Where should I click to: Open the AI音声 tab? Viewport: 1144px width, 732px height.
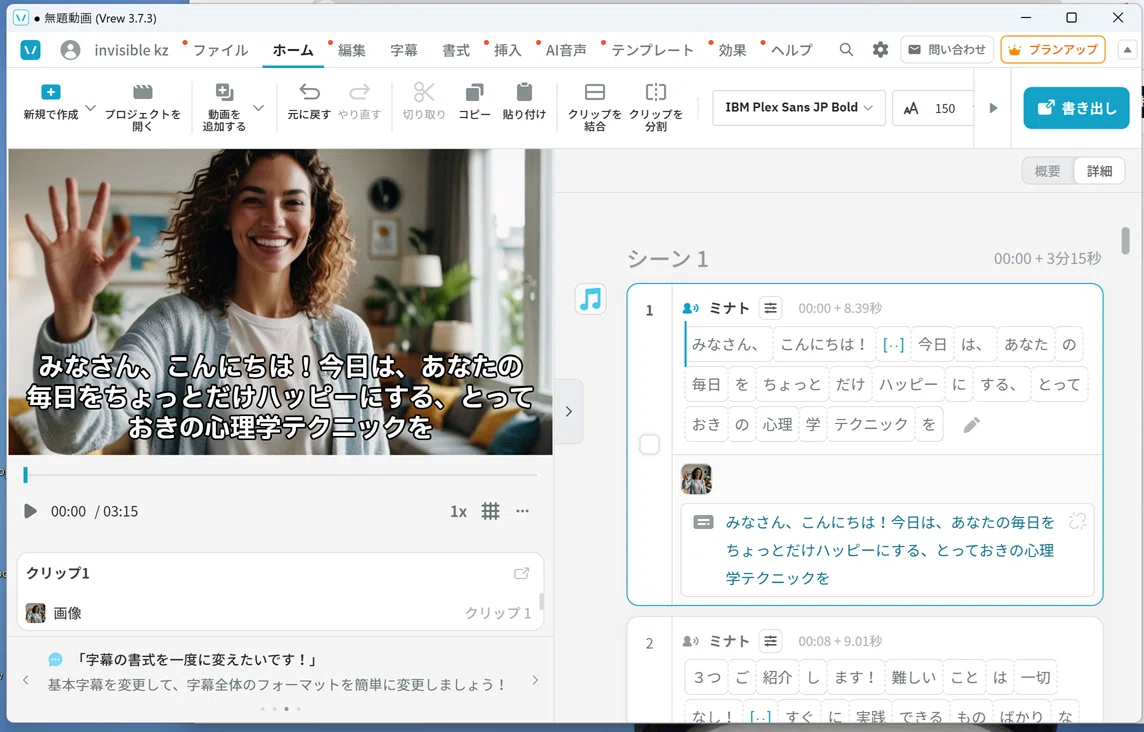point(565,50)
